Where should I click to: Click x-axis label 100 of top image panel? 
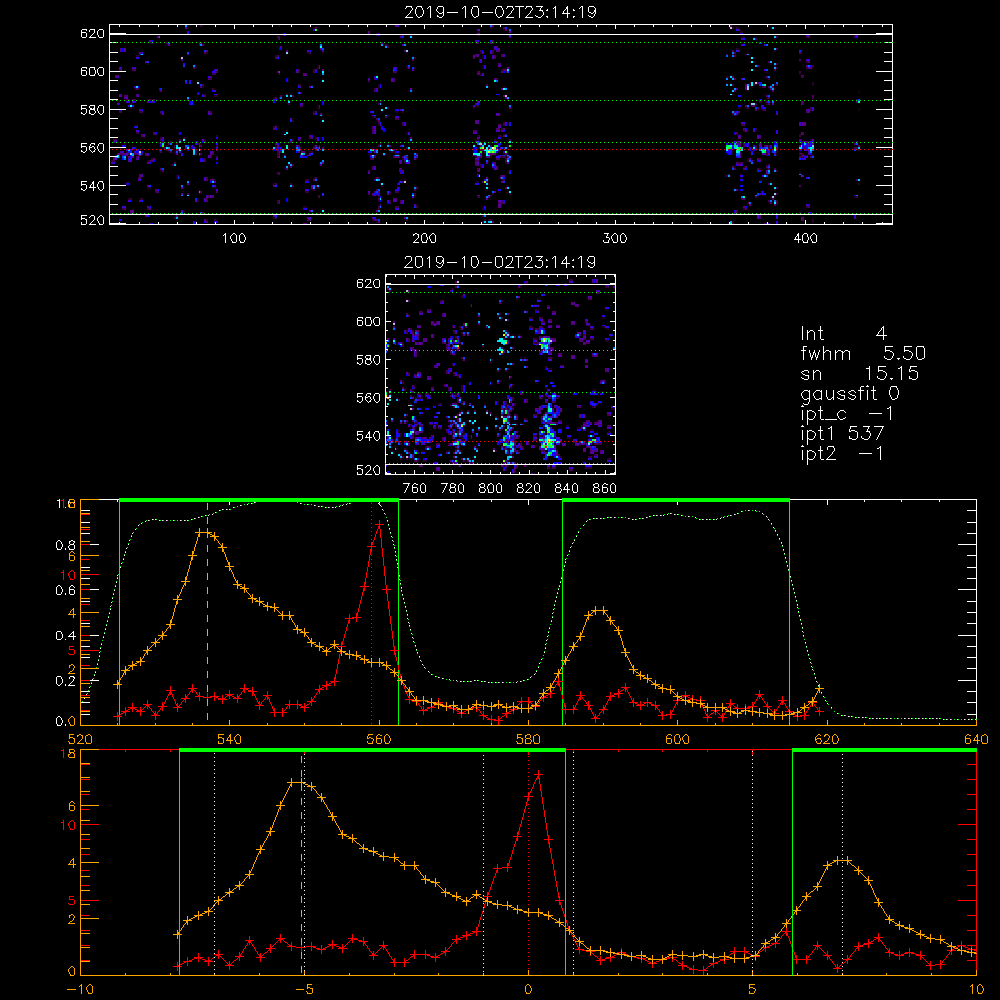click(x=234, y=239)
